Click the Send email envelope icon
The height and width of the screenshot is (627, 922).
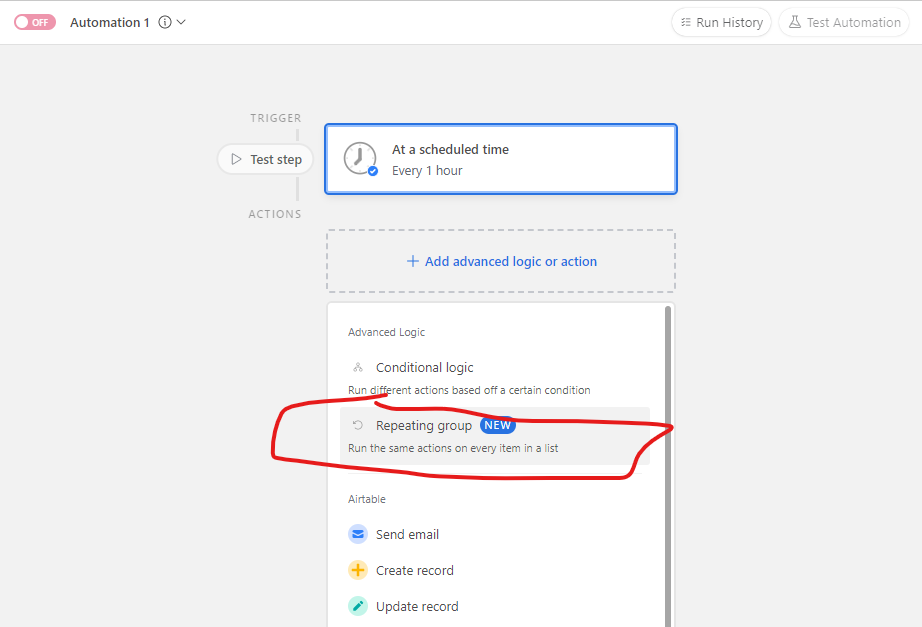click(x=358, y=535)
